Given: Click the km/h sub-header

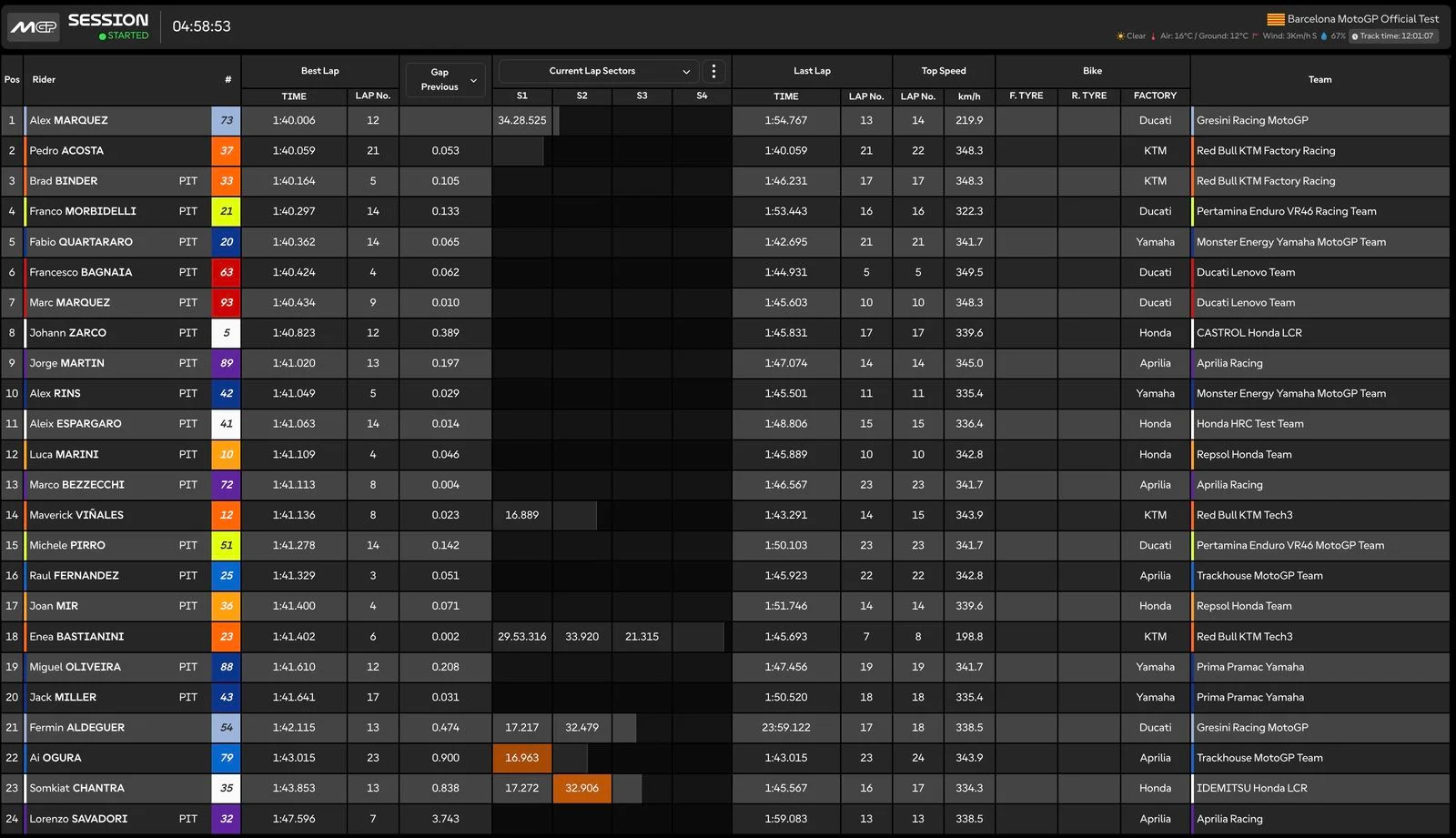Looking at the screenshot, I should 969,96.
